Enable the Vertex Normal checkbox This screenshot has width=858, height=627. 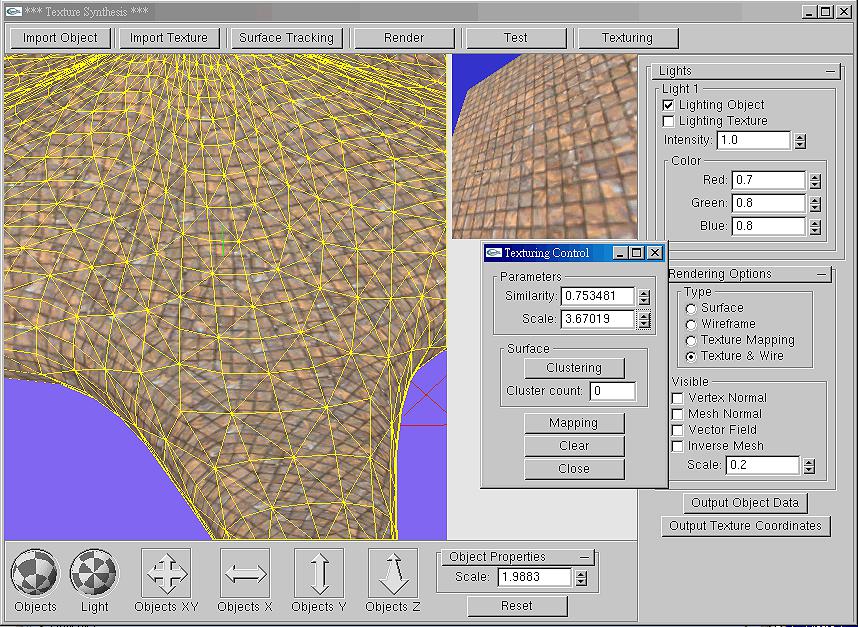(677, 398)
